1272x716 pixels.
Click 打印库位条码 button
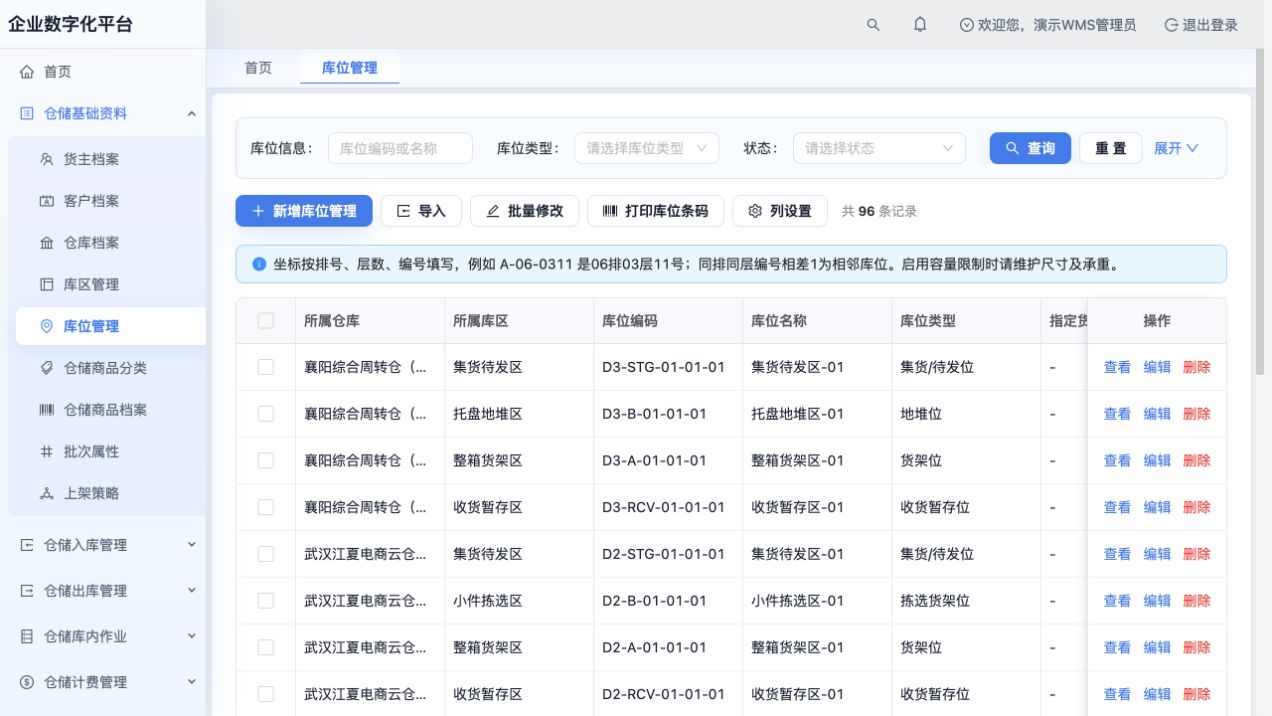click(x=655, y=211)
